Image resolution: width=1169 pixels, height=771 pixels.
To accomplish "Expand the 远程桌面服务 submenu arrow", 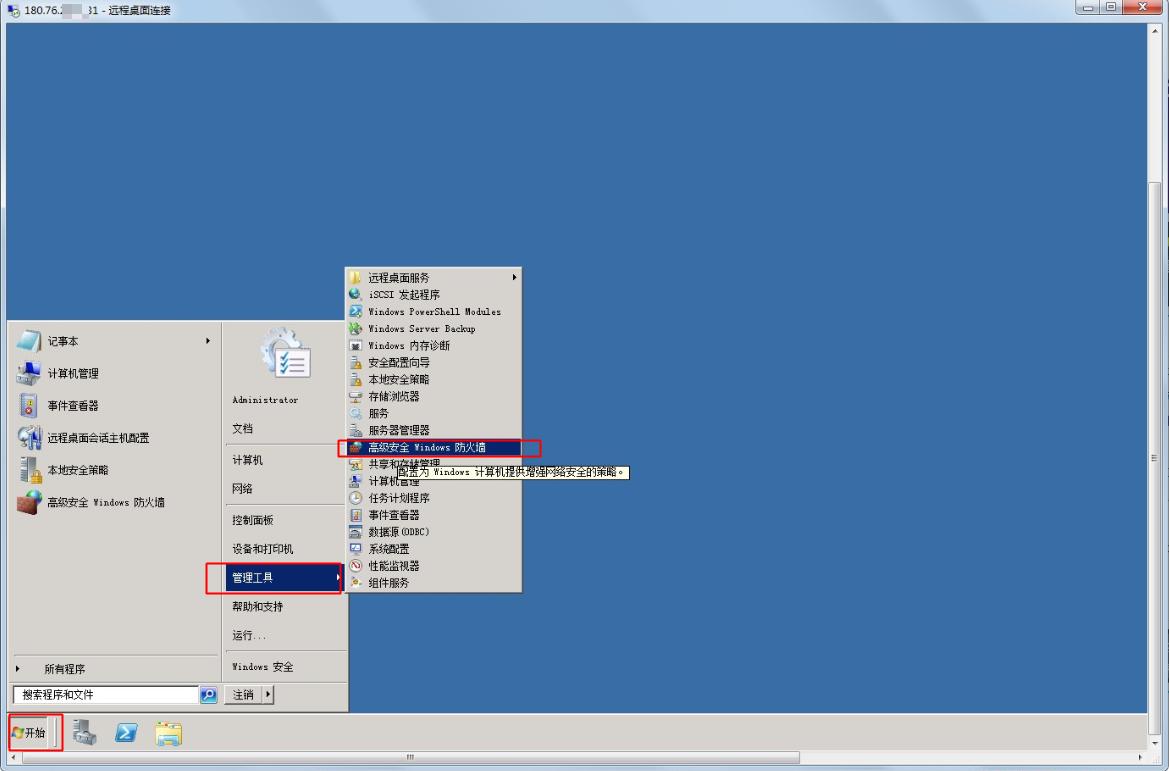I will (x=514, y=277).
